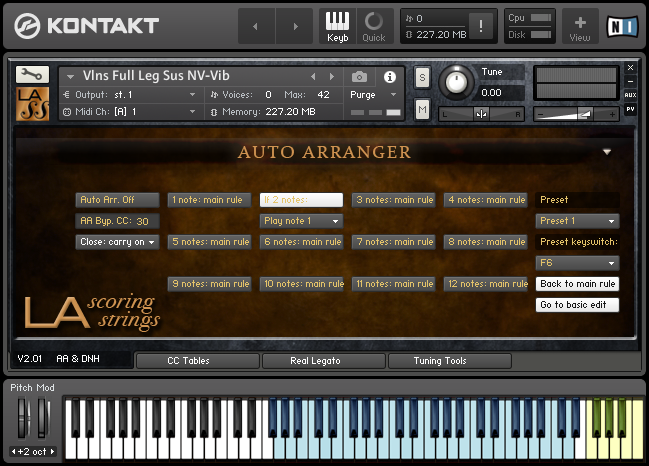Open the instrument info icon

pos(389,77)
